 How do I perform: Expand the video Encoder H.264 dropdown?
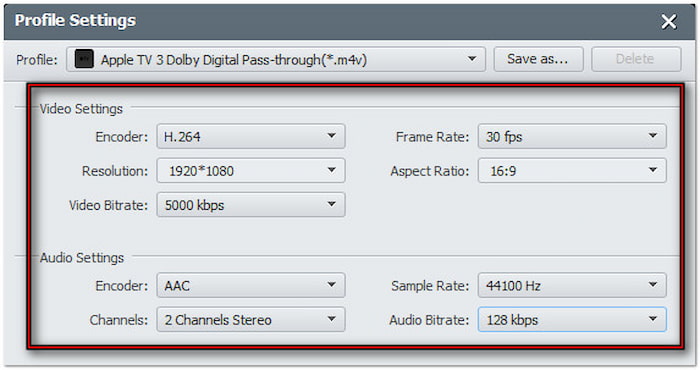[250, 136]
